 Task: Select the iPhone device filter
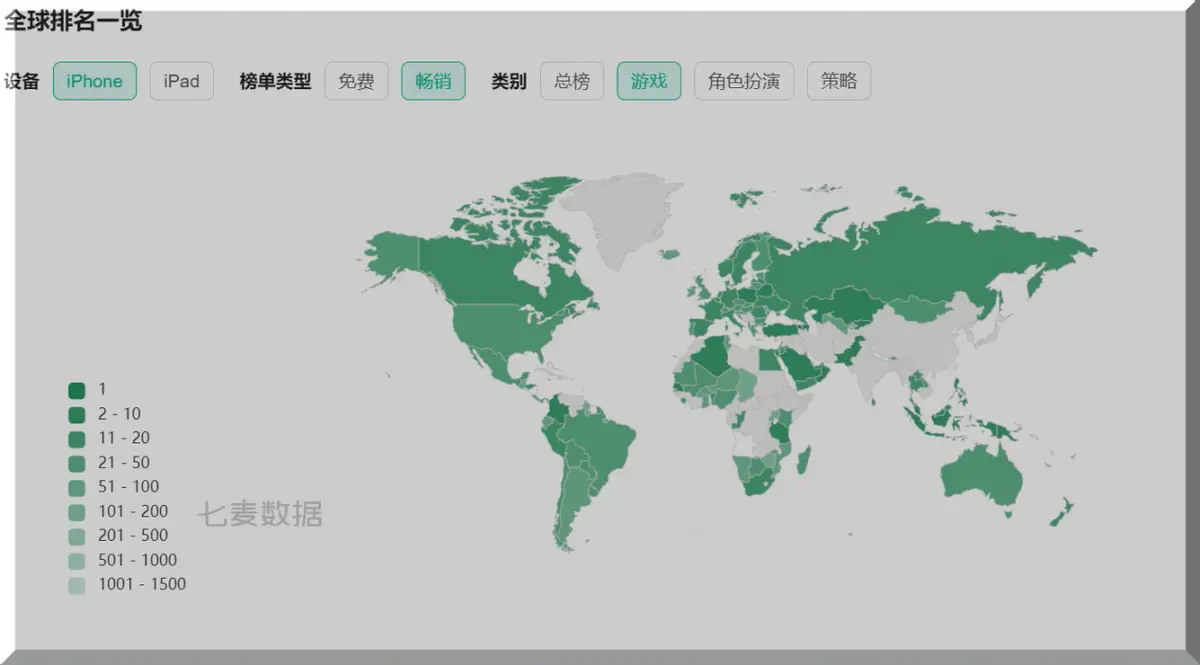(x=94, y=81)
